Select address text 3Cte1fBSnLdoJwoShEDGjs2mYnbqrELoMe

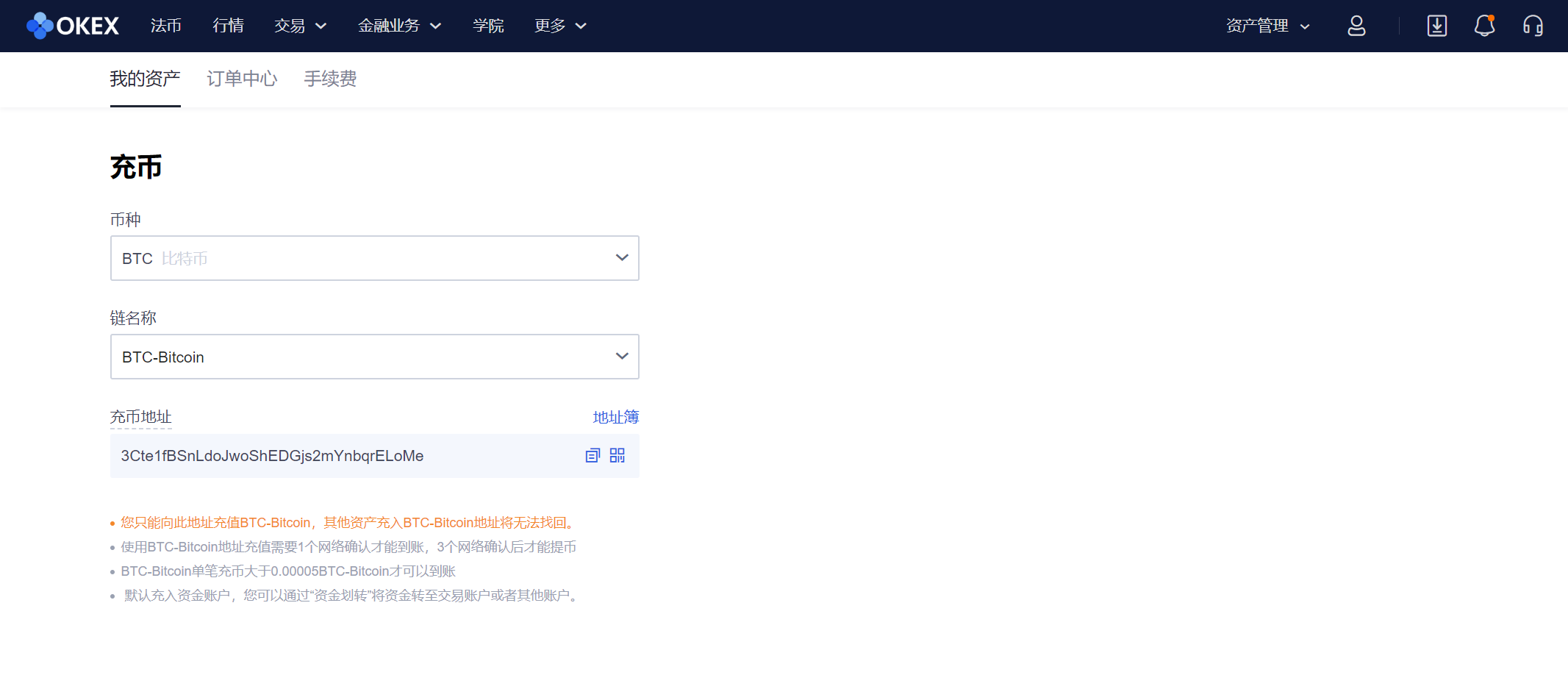[x=272, y=456]
